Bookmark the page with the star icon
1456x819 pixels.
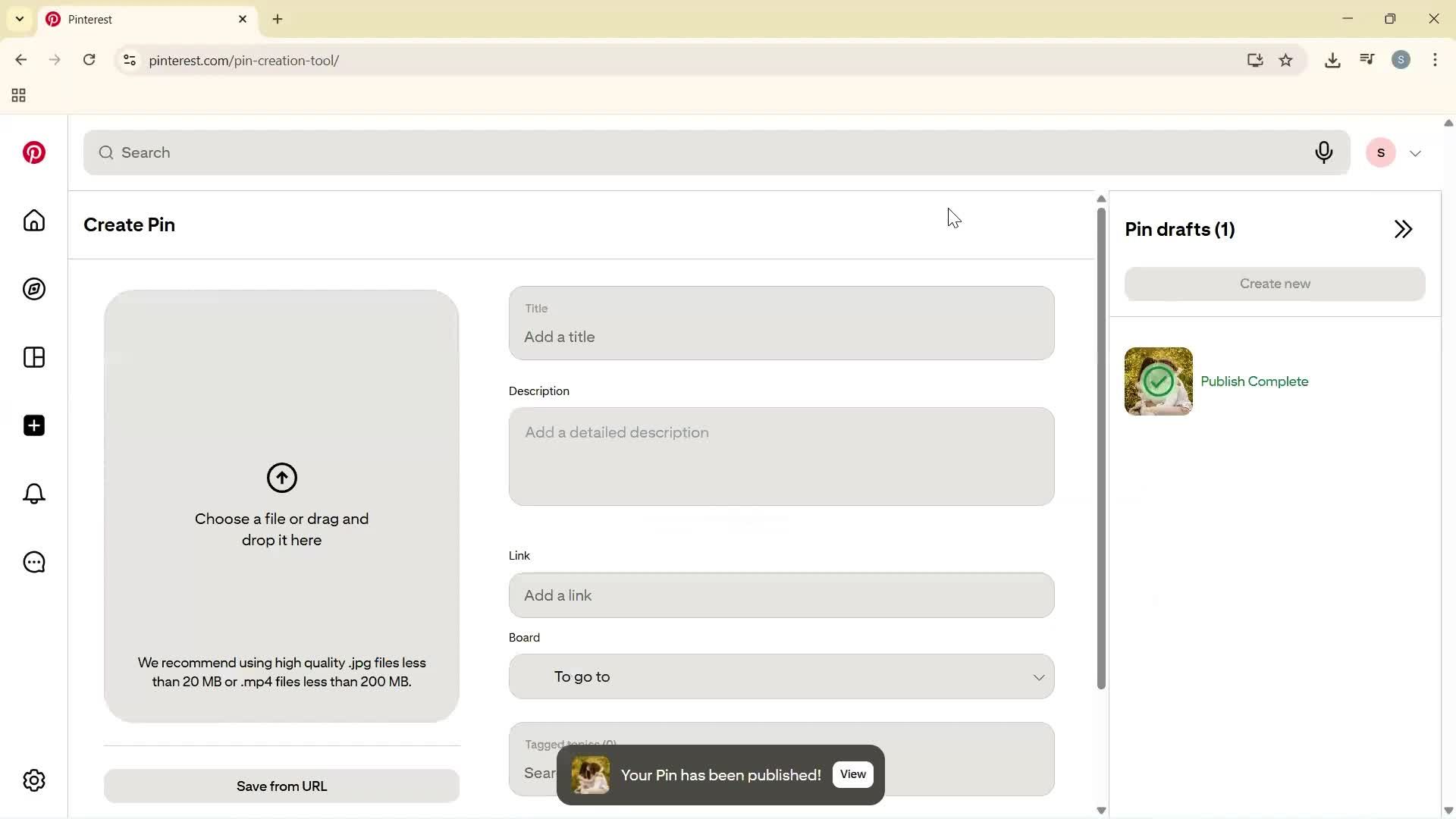click(x=1287, y=60)
